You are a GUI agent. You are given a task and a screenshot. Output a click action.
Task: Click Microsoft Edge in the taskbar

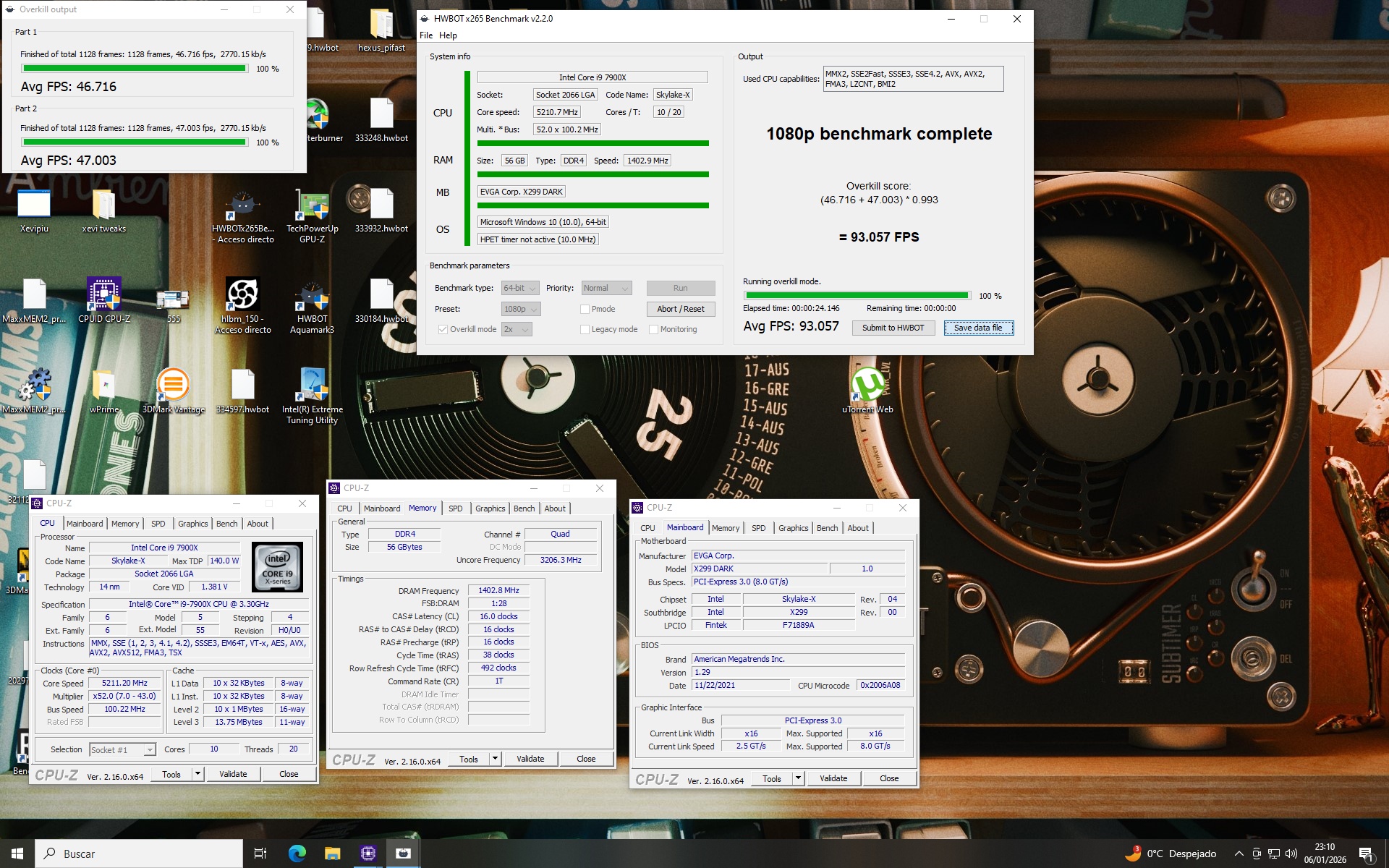coord(297,854)
